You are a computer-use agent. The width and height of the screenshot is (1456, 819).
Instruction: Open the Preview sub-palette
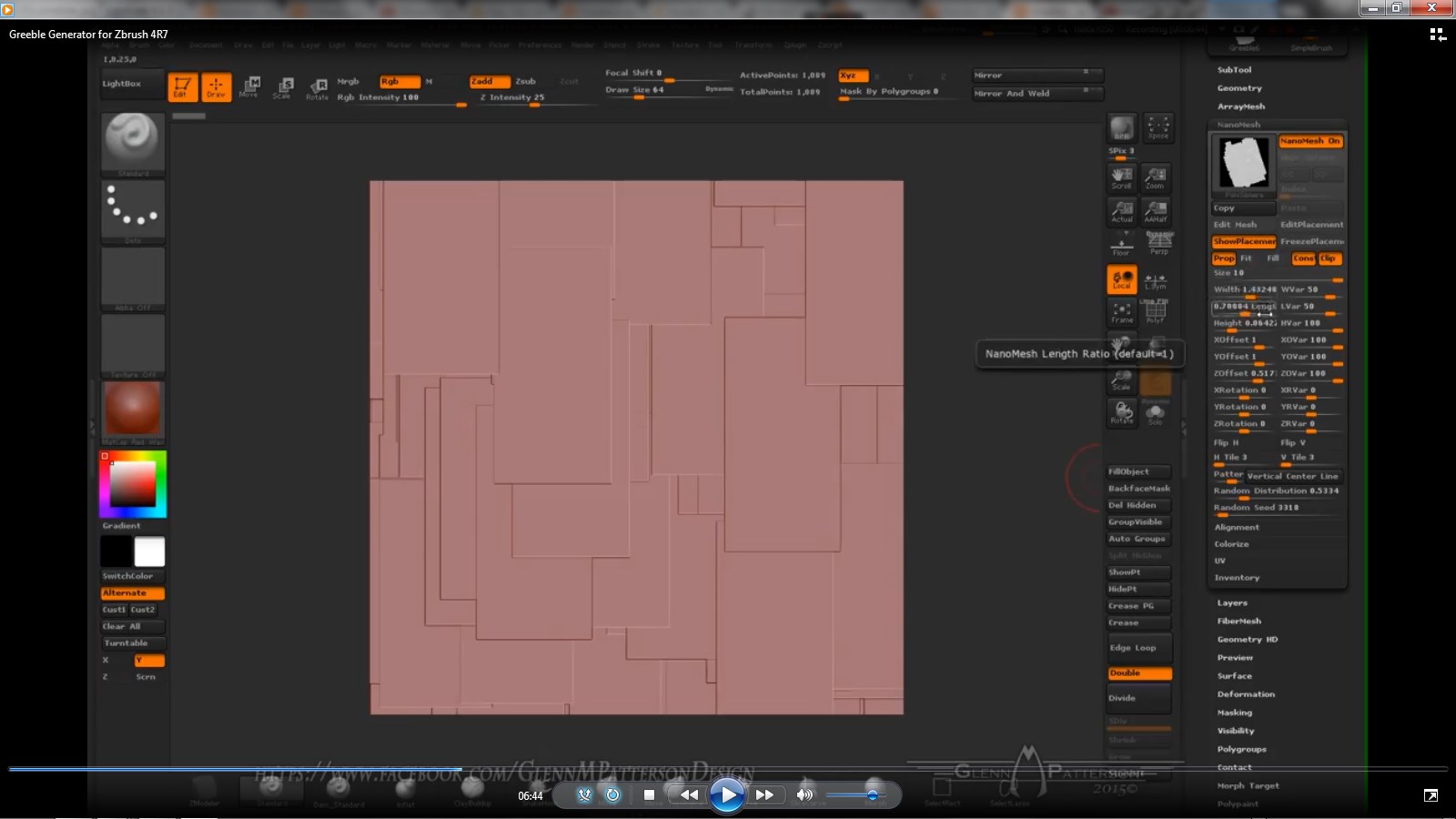tap(1235, 658)
